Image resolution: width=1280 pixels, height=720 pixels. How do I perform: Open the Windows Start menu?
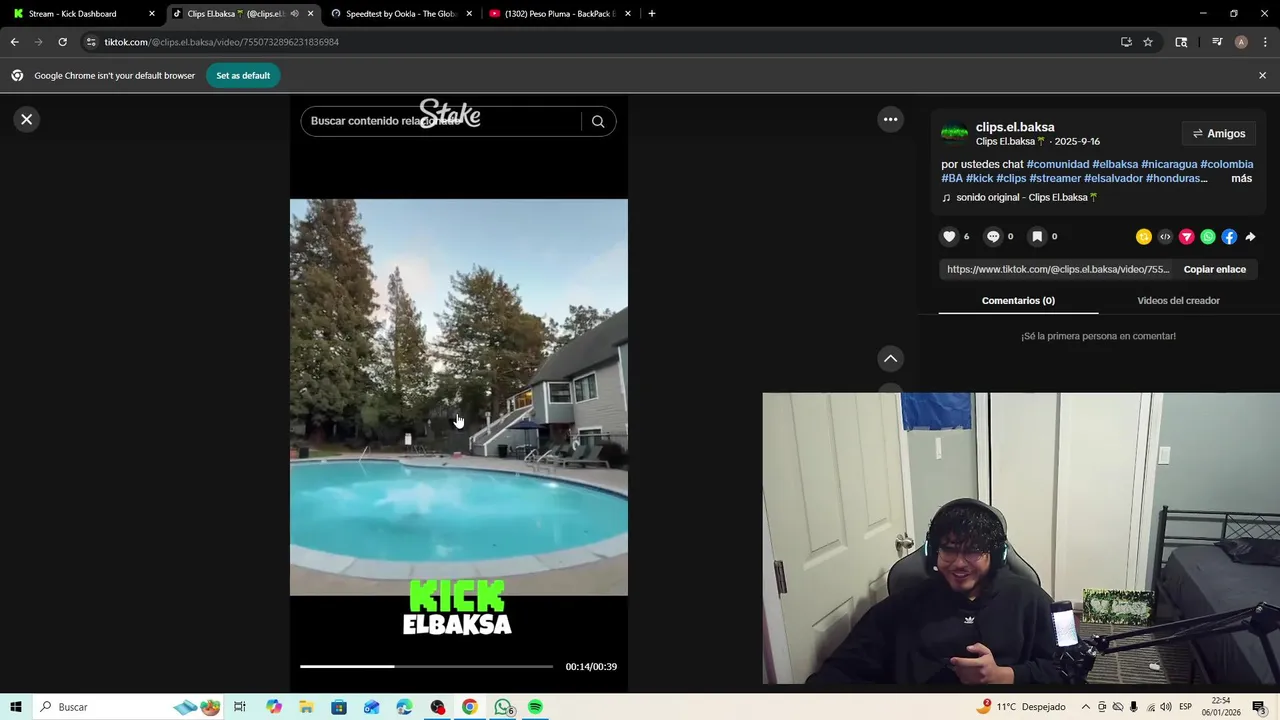coord(16,707)
